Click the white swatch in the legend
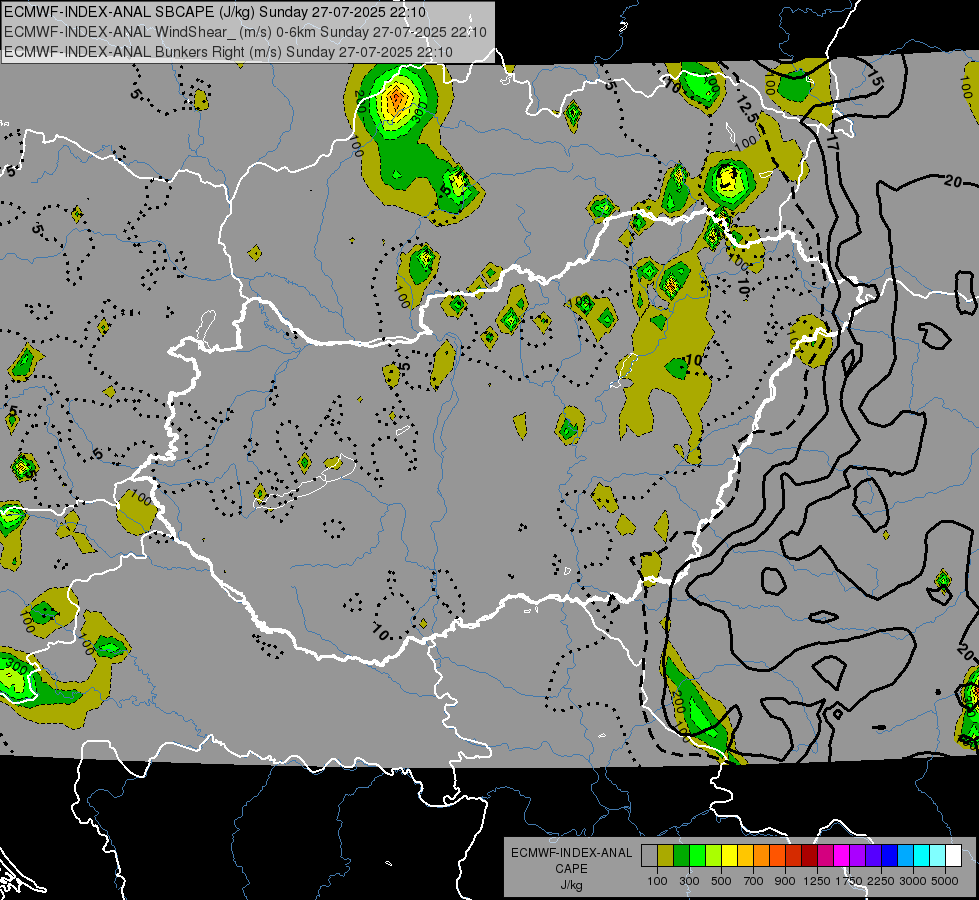979x900 pixels. click(955, 855)
